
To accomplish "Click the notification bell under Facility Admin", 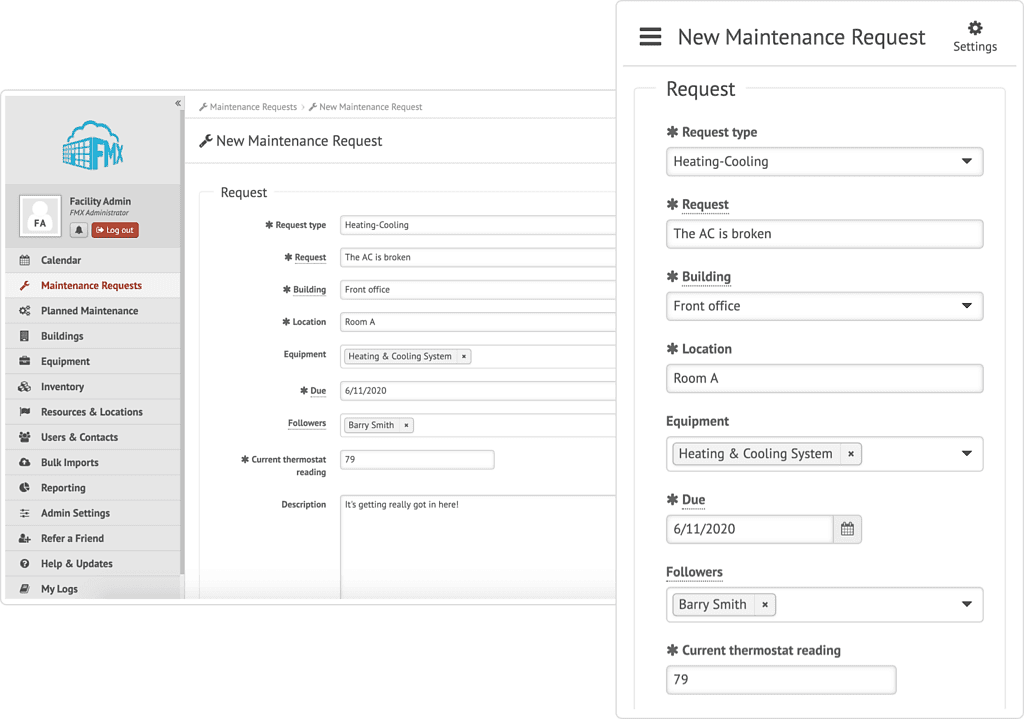I will click(x=78, y=230).
